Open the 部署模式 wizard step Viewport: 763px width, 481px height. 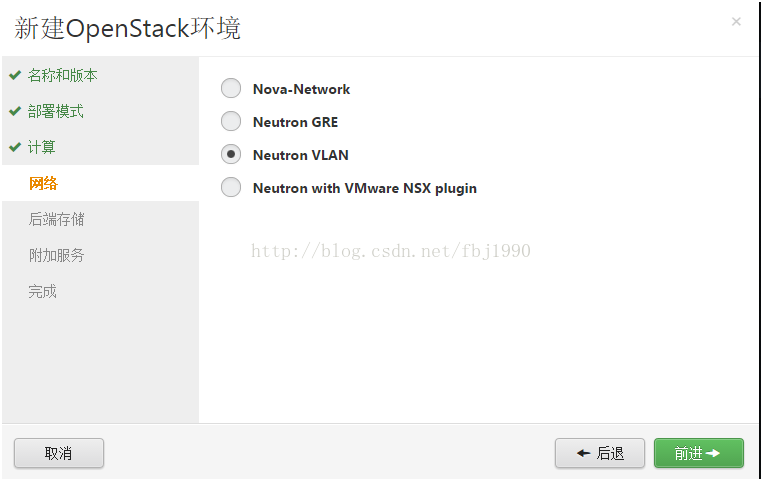pyautogui.click(x=56, y=111)
